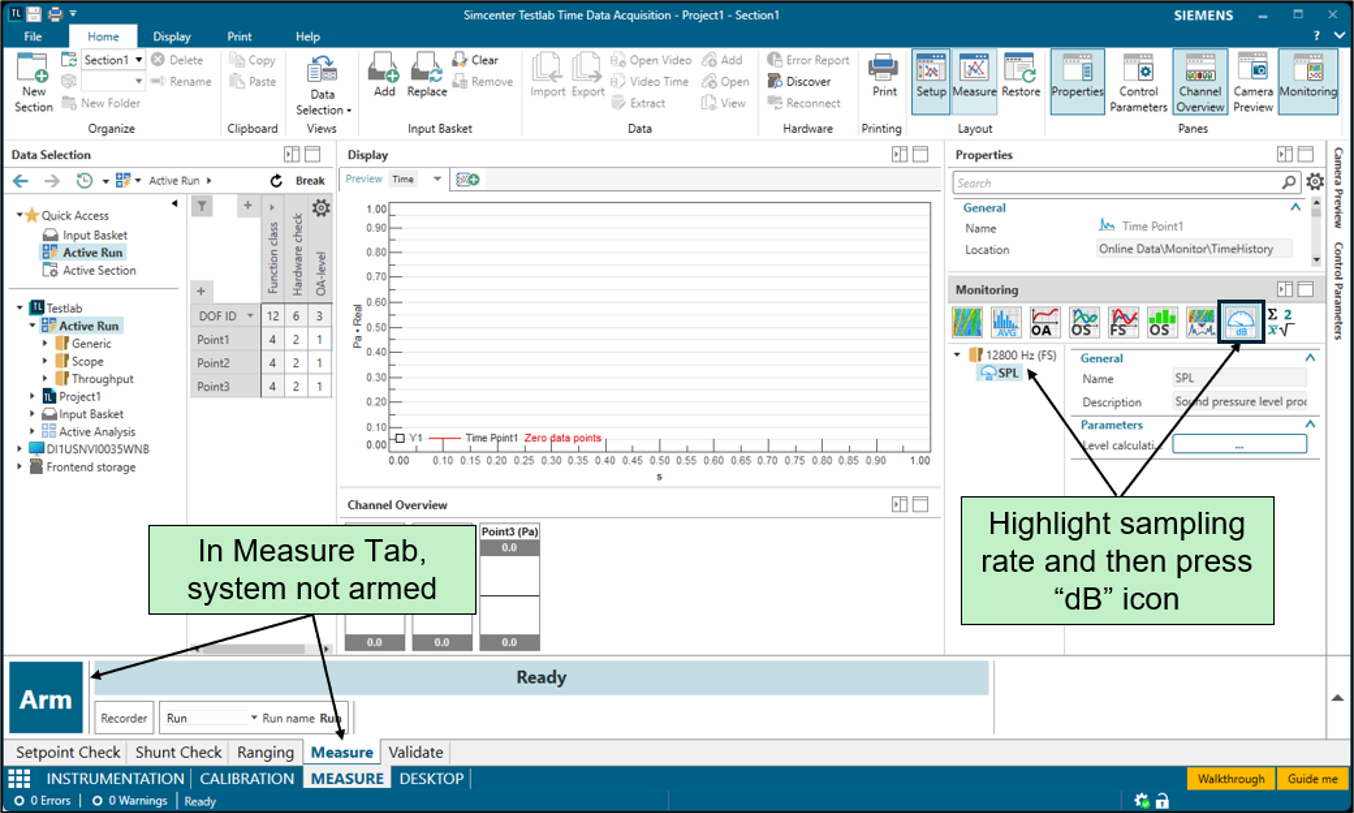
Task: Switch to the Help ribbon tab
Action: [x=308, y=36]
